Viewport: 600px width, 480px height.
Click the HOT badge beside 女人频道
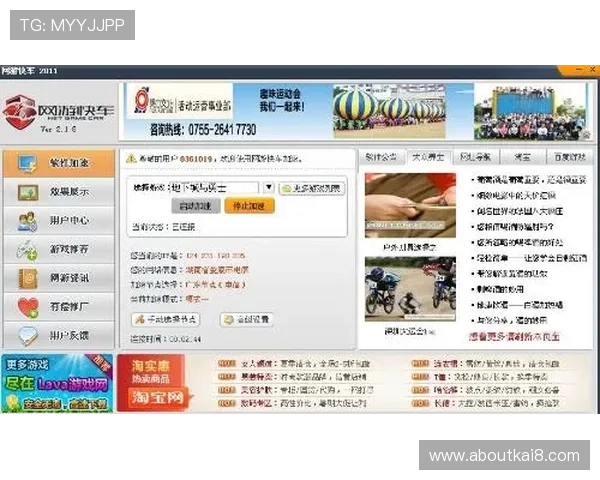coord(227,363)
